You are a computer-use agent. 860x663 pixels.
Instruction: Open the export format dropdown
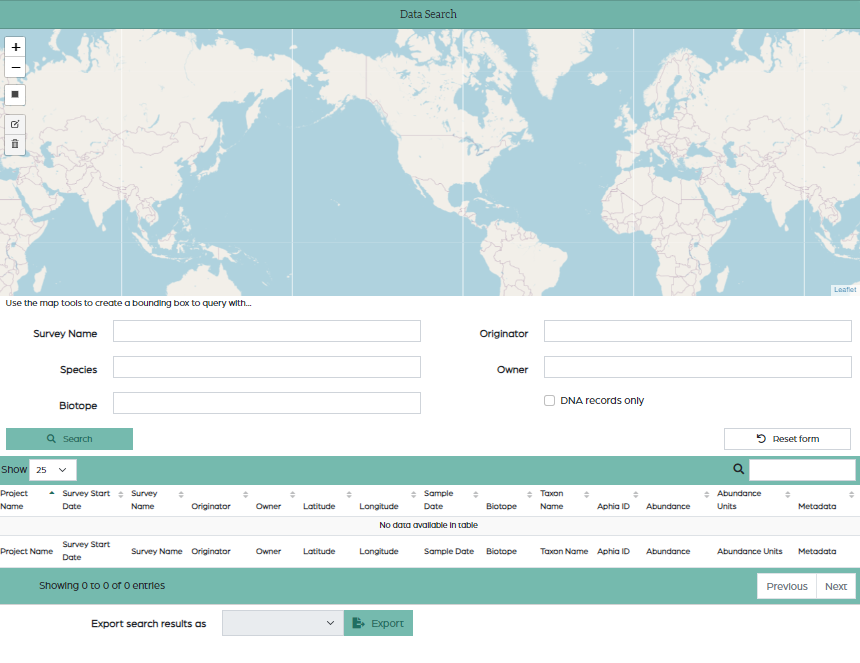(x=282, y=623)
